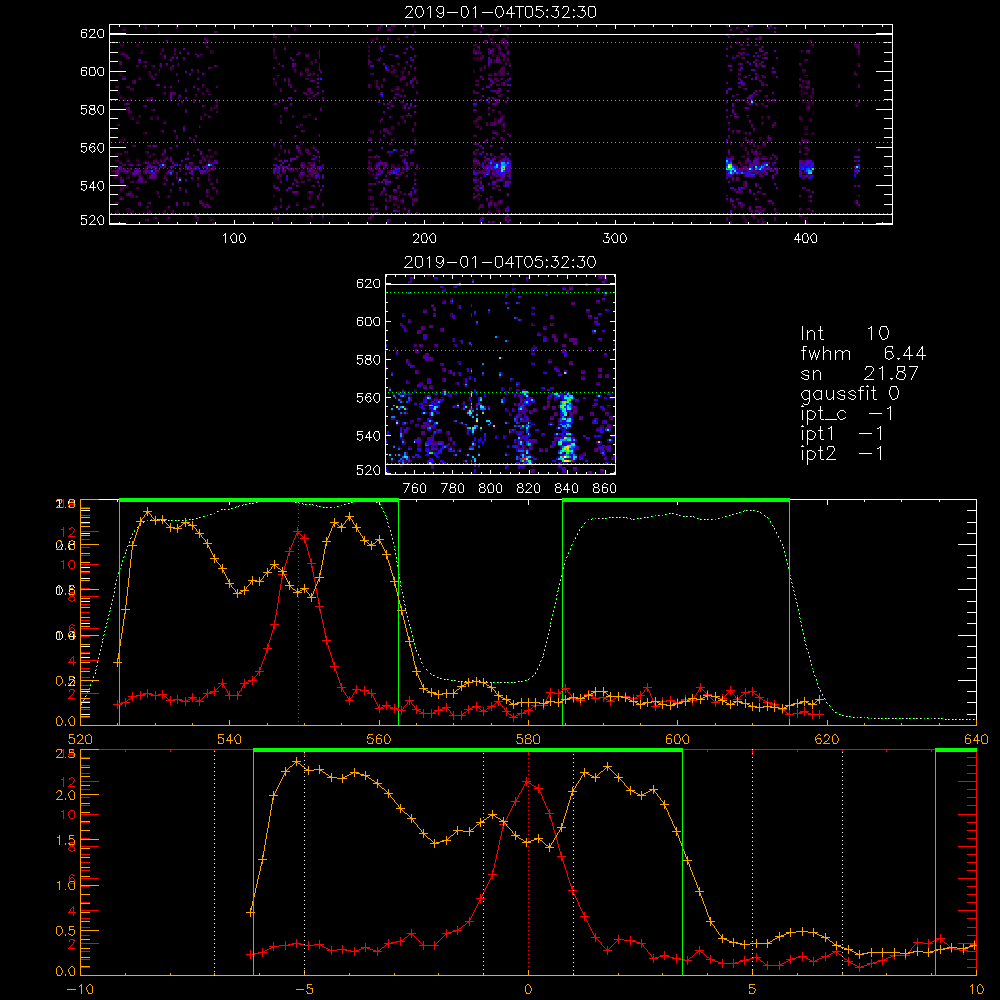Click y-axis label 620 of top spectrogram
The height and width of the screenshot is (1000, 1000).
[92, 34]
